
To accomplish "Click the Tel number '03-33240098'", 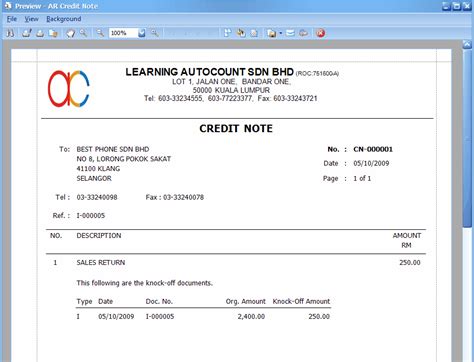I will point(97,197).
